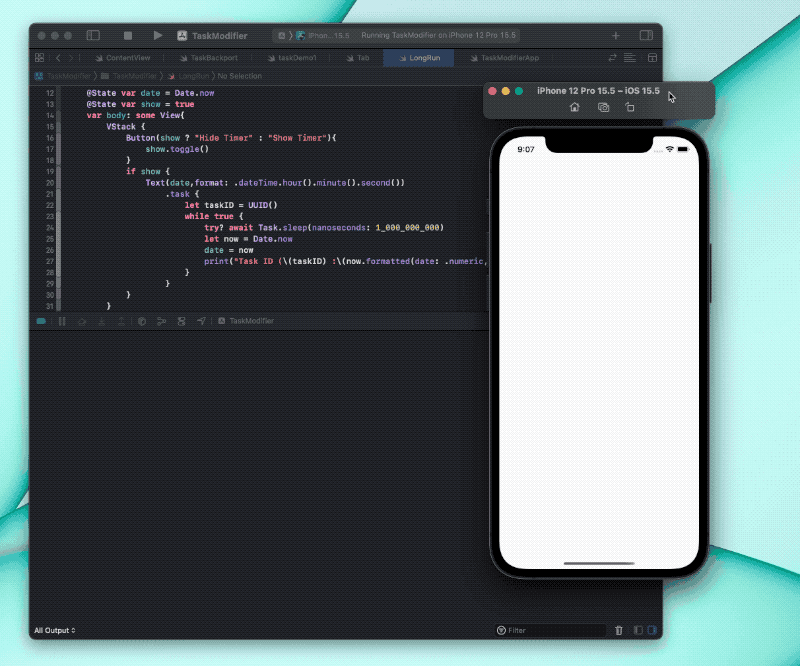The width and height of the screenshot is (800, 666).
Task: Change the All Output filter selection
Action: coord(53,630)
